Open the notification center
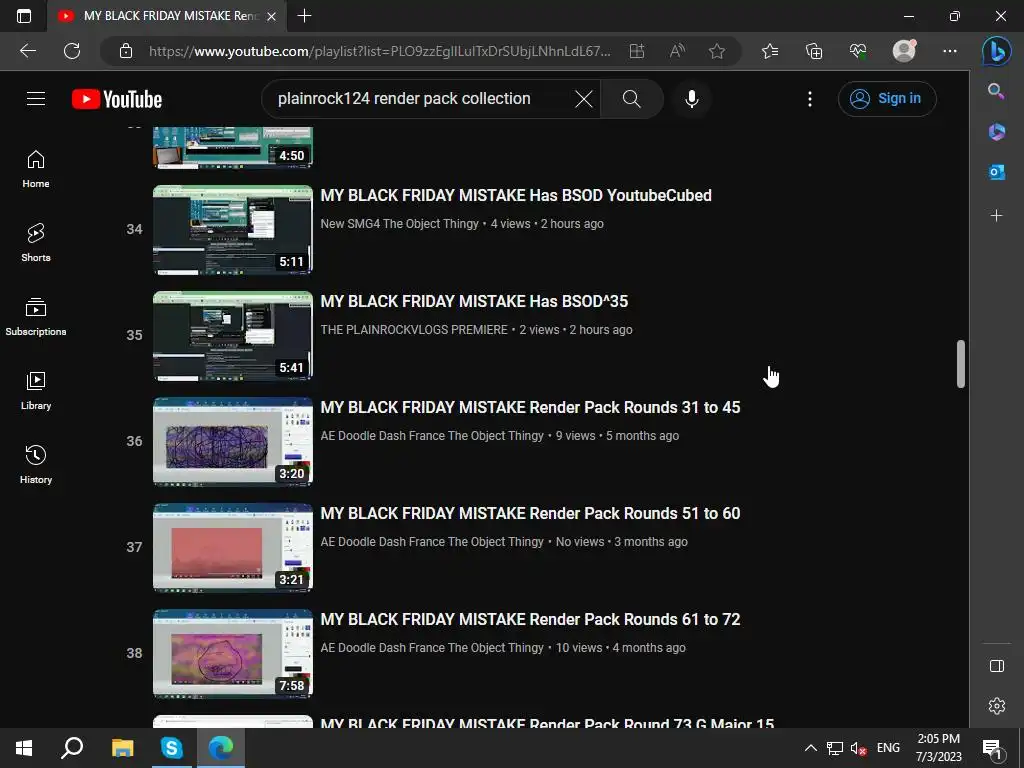 (x=992, y=748)
